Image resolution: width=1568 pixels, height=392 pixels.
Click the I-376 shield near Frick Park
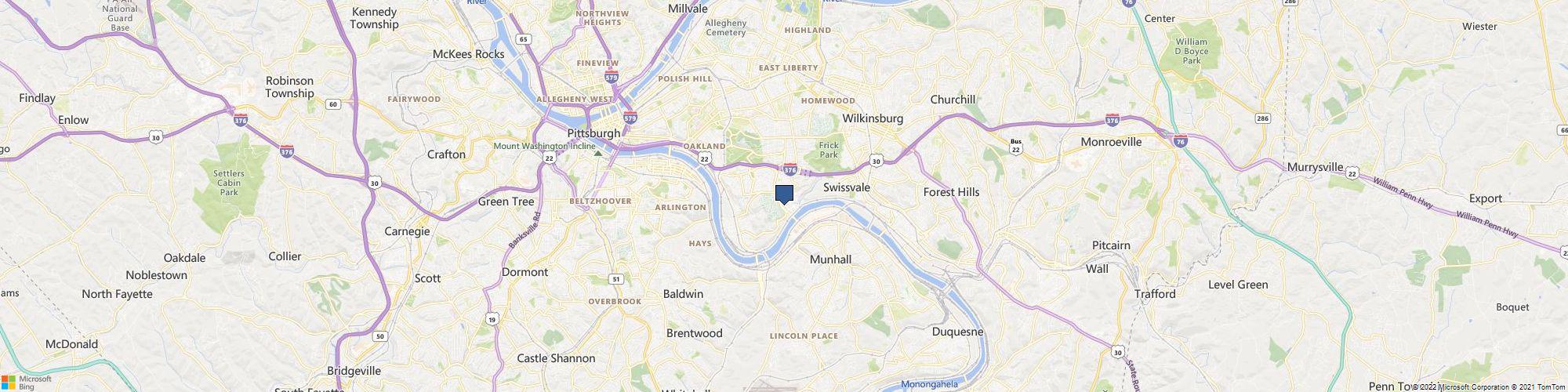pyautogui.click(x=790, y=169)
